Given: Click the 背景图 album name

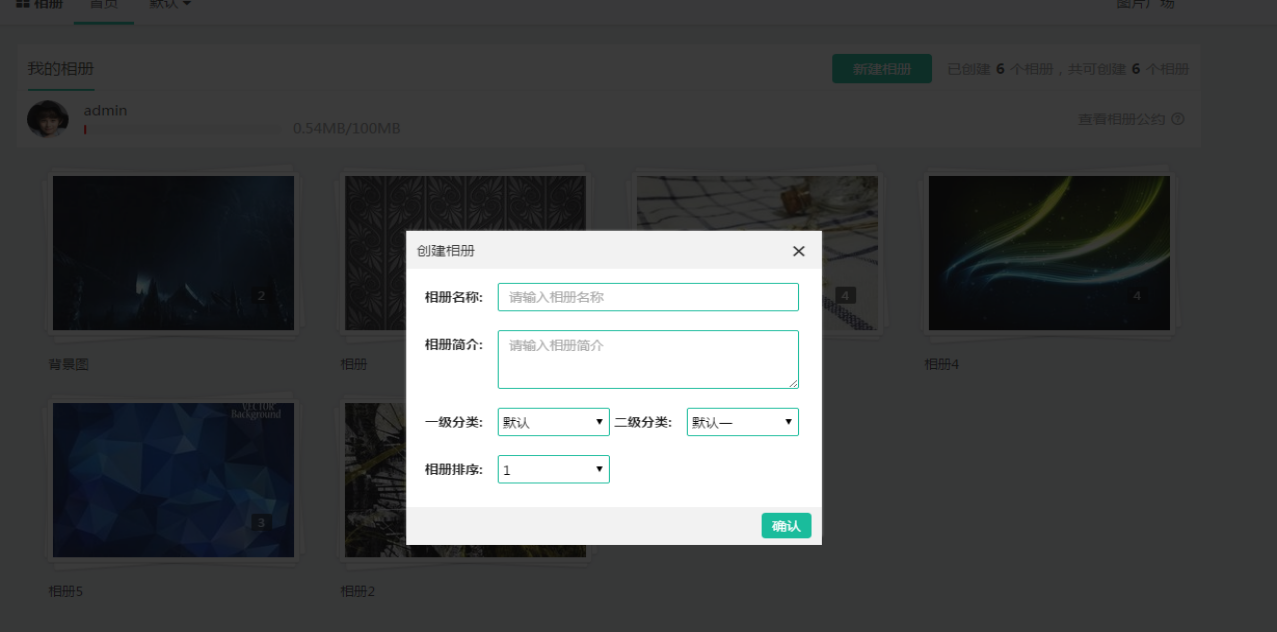Looking at the screenshot, I should [69, 365].
